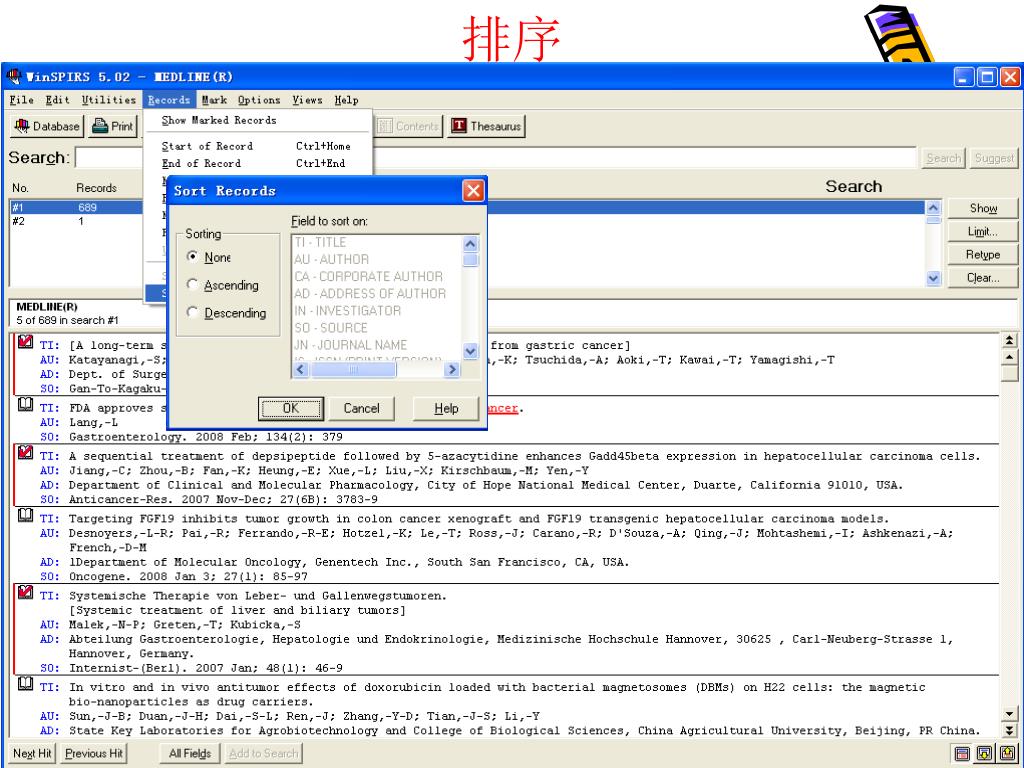Open the Utilities menu

[109, 100]
